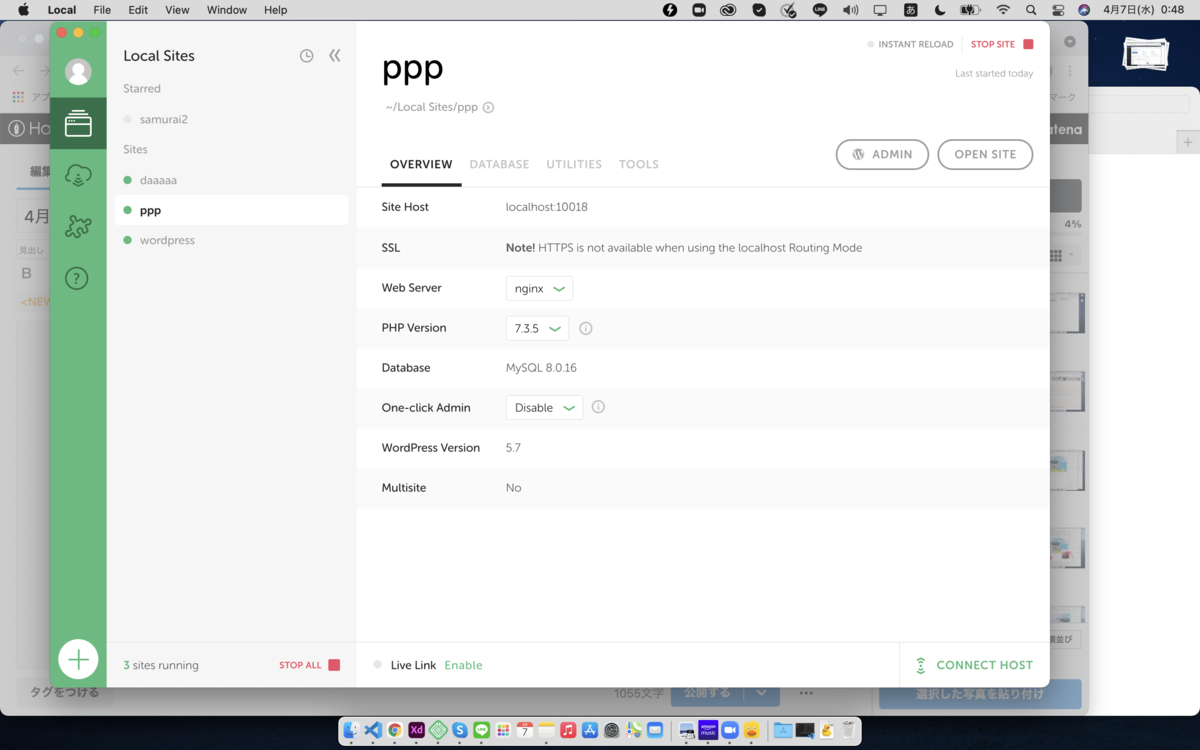The height and width of the screenshot is (750, 1200).
Task: Click the MySQL 8.0.16 database value
Action: (x=541, y=368)
